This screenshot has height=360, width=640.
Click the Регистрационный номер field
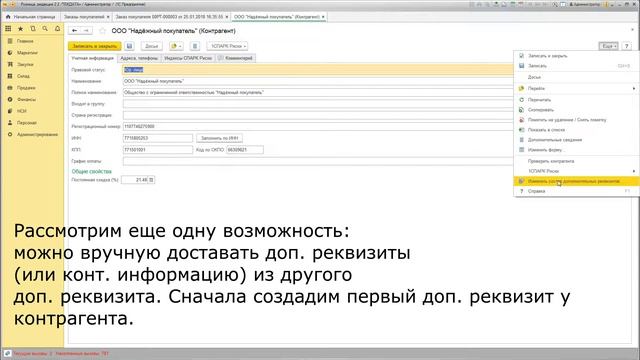pos(318,127)
